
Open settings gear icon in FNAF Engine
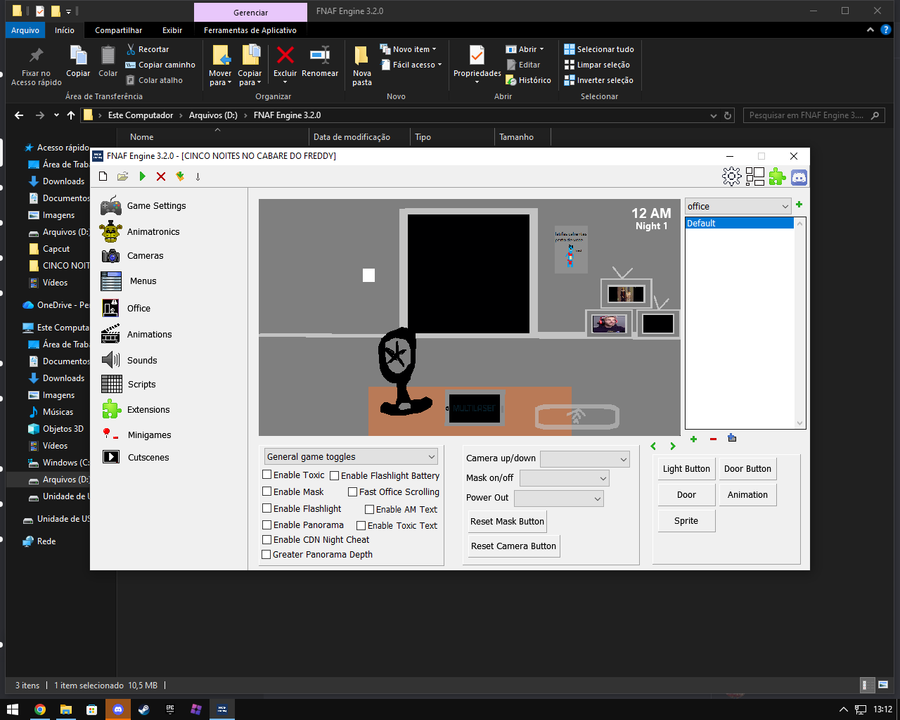731,176
